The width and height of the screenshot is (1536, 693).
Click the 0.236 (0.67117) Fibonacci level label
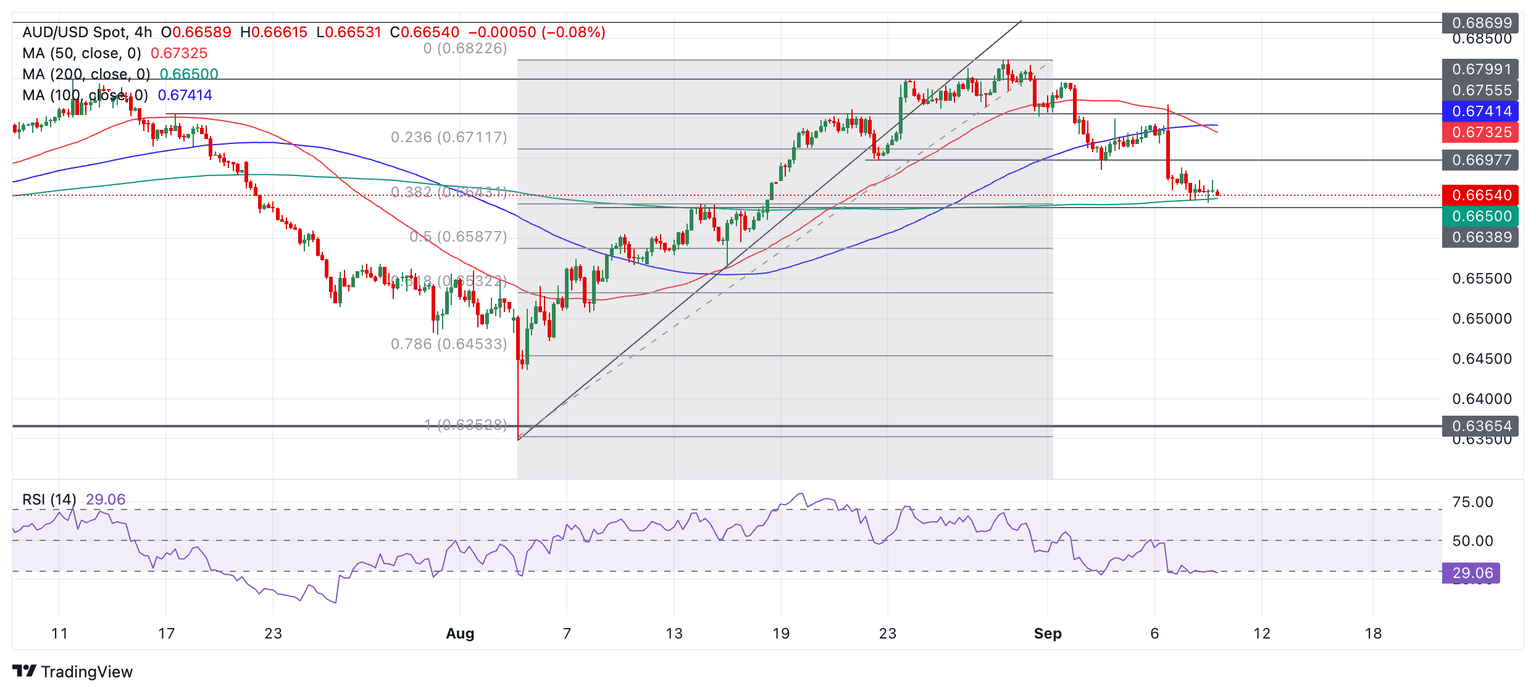[x=449, y=138]
